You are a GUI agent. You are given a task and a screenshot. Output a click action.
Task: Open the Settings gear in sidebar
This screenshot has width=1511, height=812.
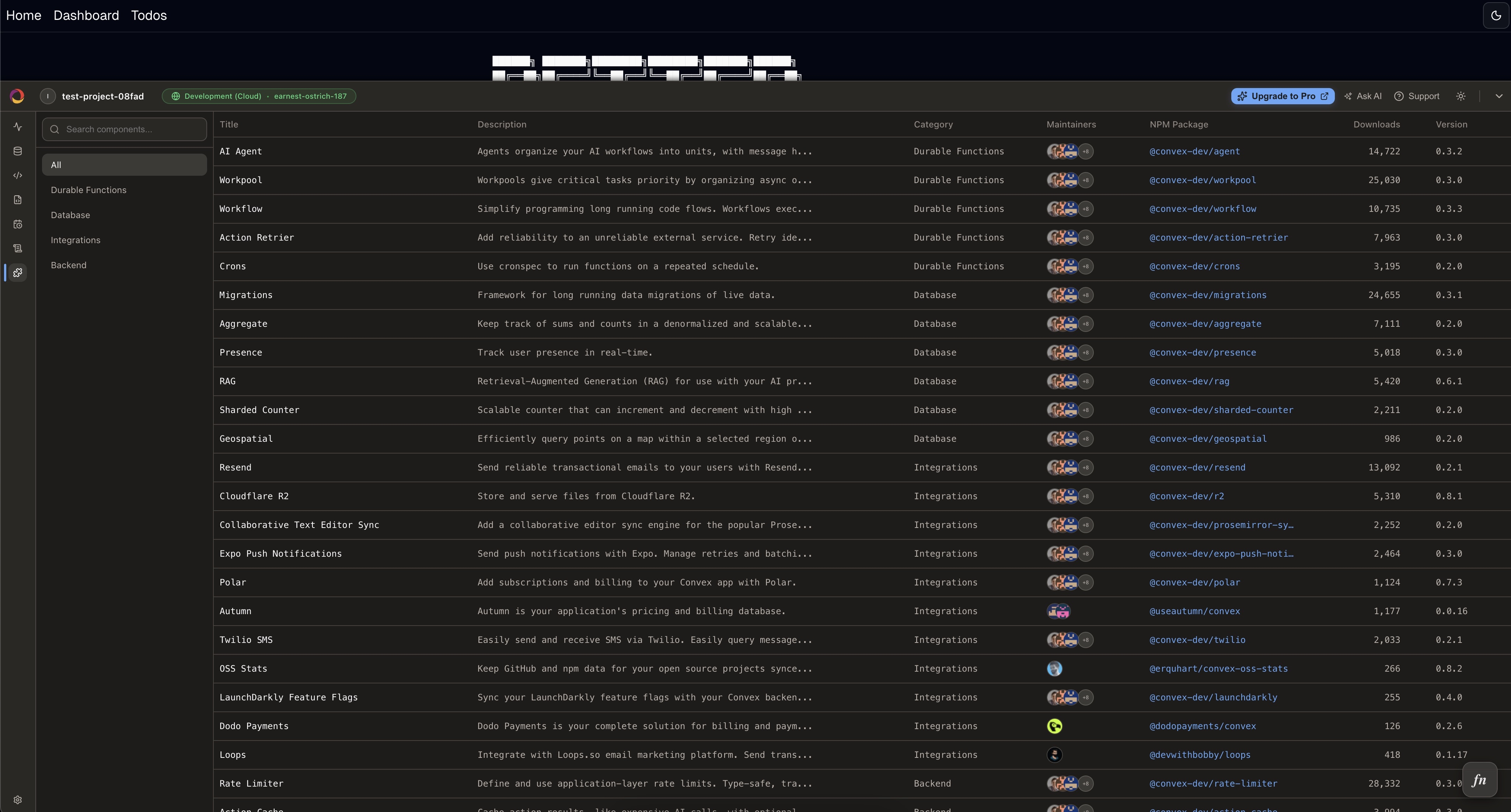tap(18, 800)
